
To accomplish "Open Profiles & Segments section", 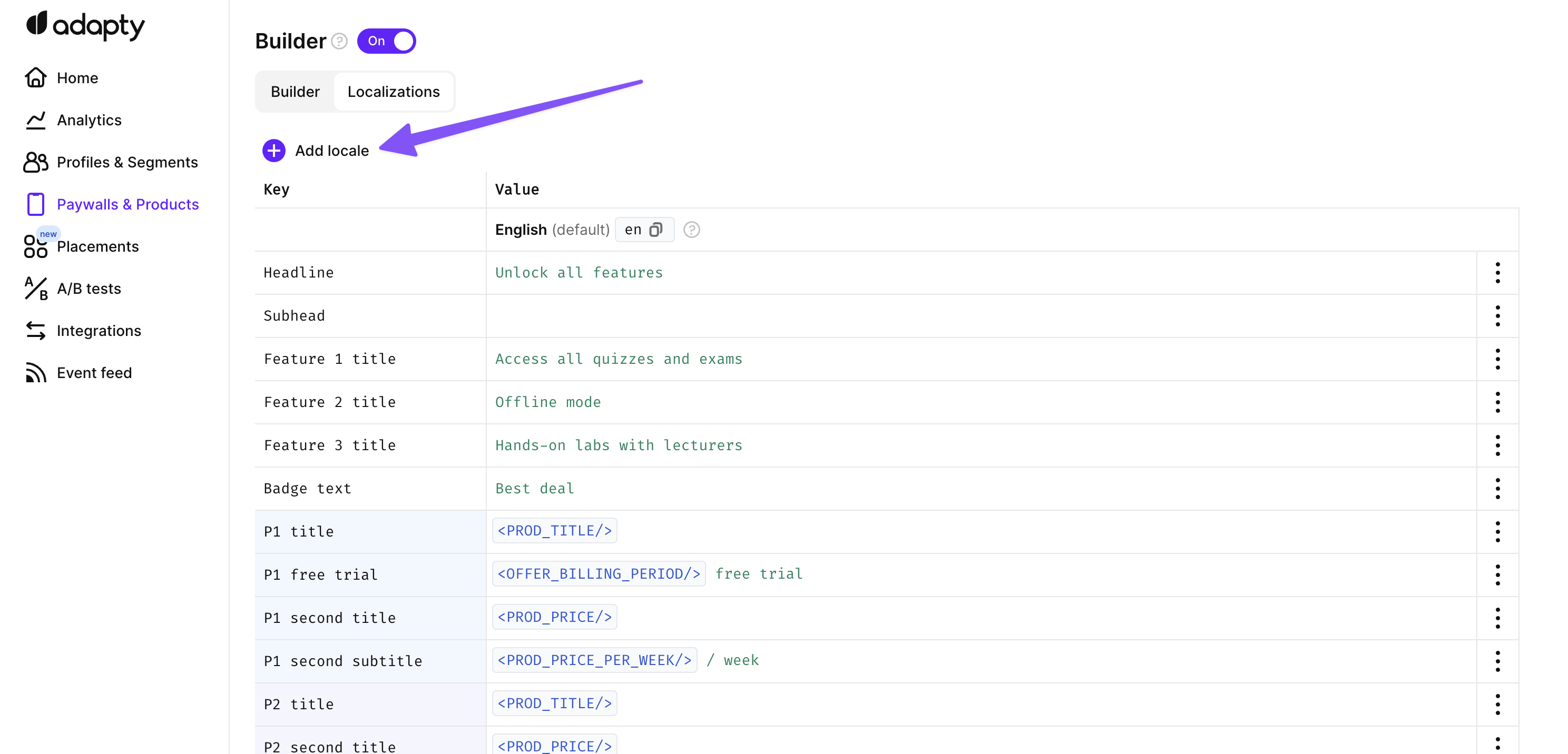I will pos(126,162).
